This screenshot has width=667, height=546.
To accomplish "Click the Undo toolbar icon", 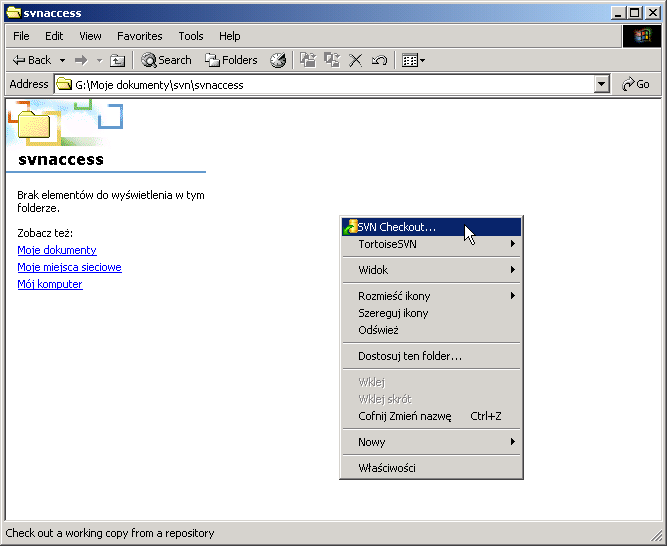I will pos(379,60).
